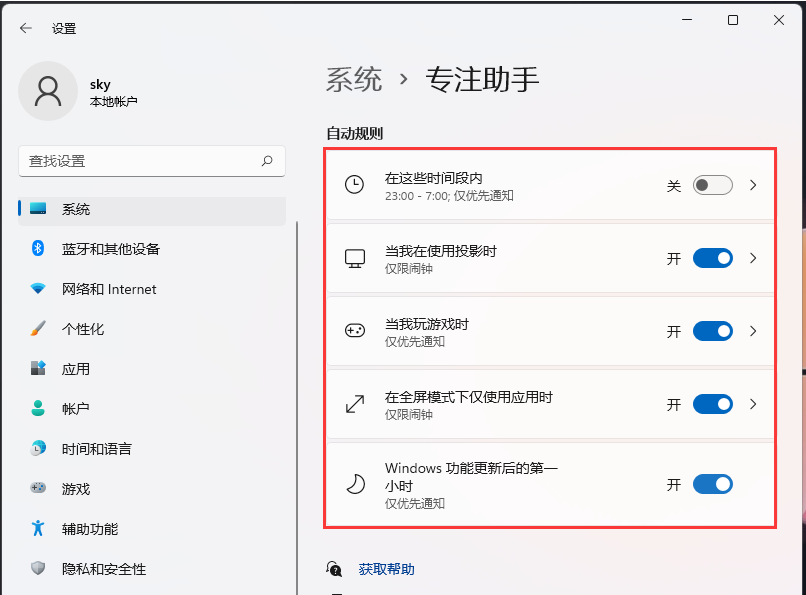Enable the 在这些时间段内 rule toggle

(x=712, y=185)
